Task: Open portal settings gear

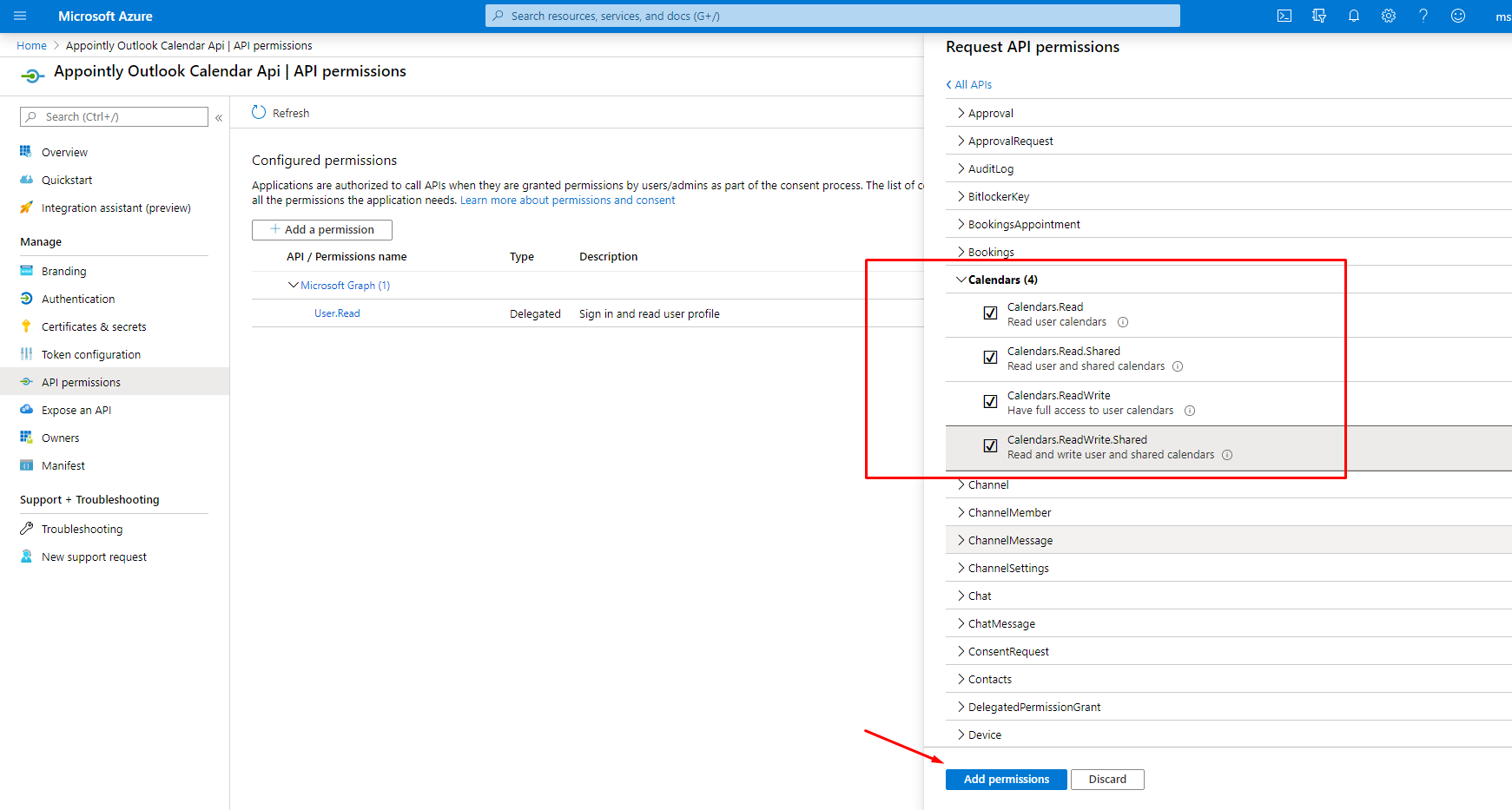Action: coord(1389,16)
